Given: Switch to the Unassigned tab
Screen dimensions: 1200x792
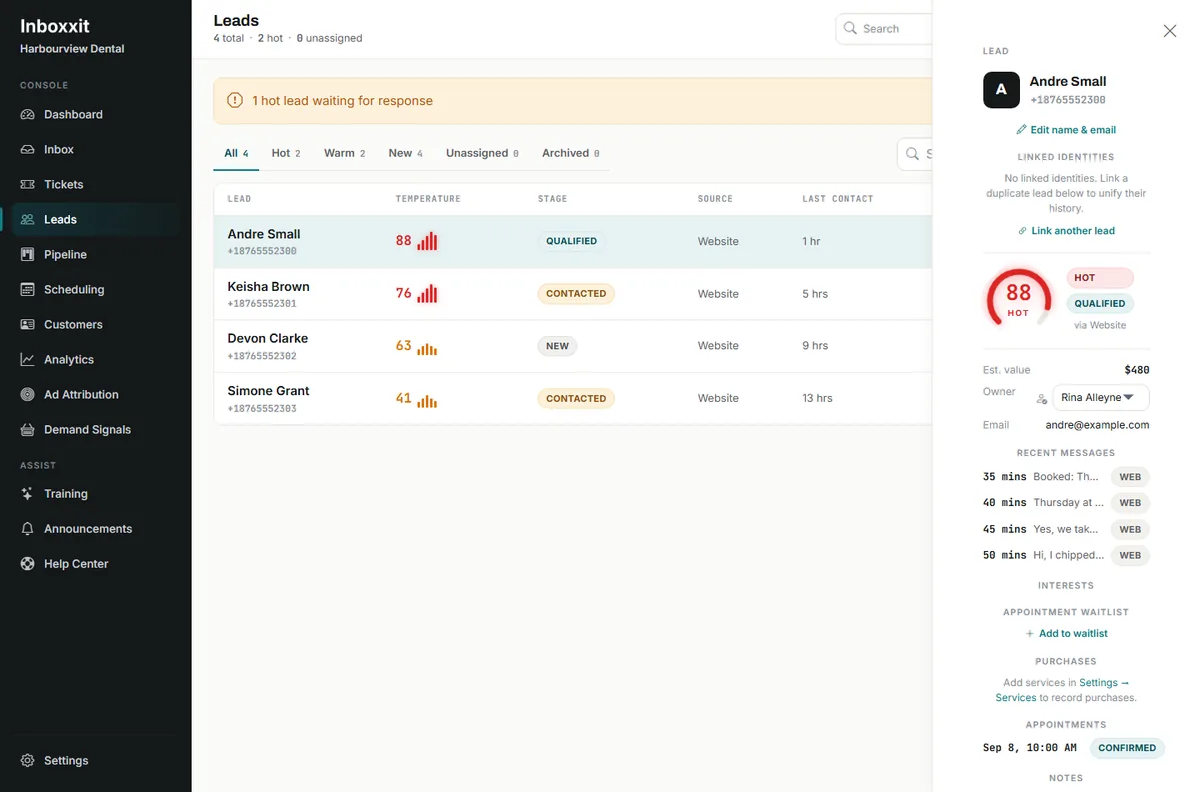Looking at the screenshot, I should (x=482, y=154).
